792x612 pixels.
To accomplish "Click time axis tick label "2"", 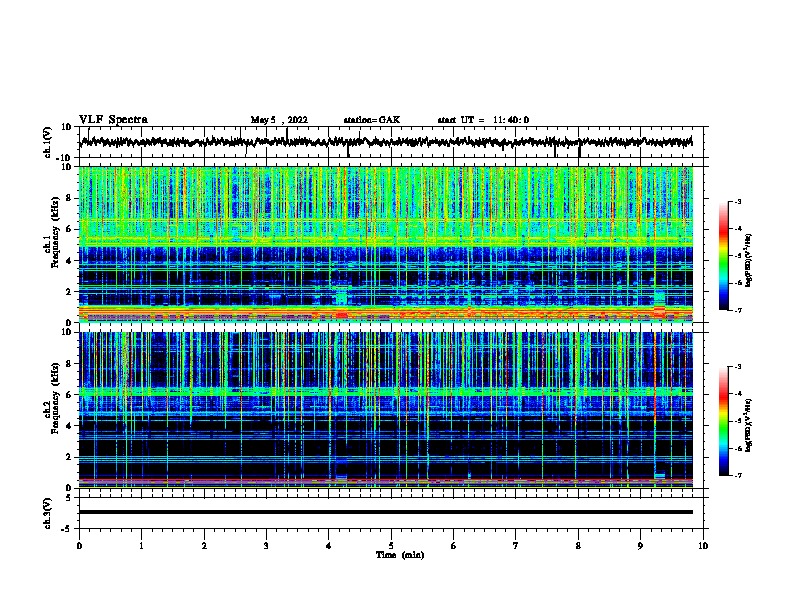I will pyautogui.click(x=204, y=546).
